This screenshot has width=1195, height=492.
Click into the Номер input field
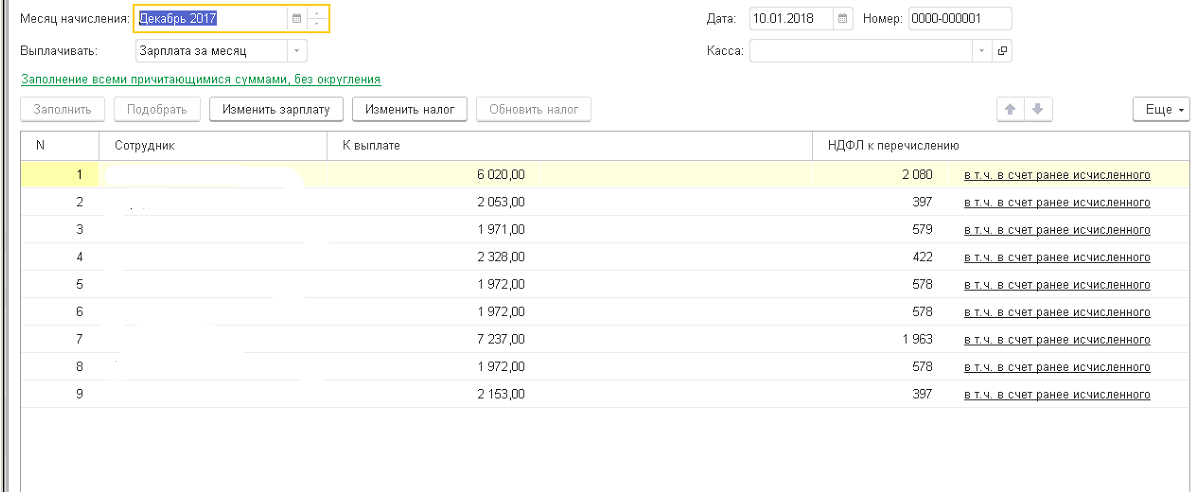click(x=960, y=18)
